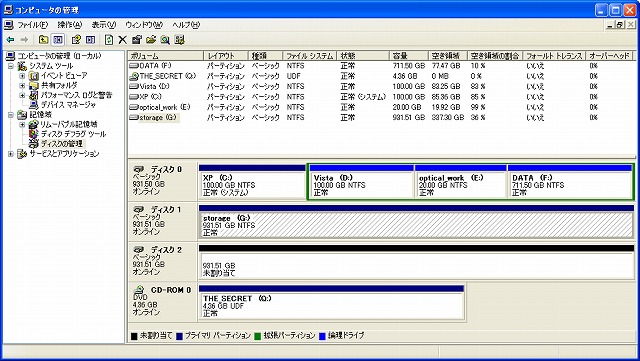Expand the イベント ビューア node
The height and width of the screenshot is (361, 640).
point(22,76)
